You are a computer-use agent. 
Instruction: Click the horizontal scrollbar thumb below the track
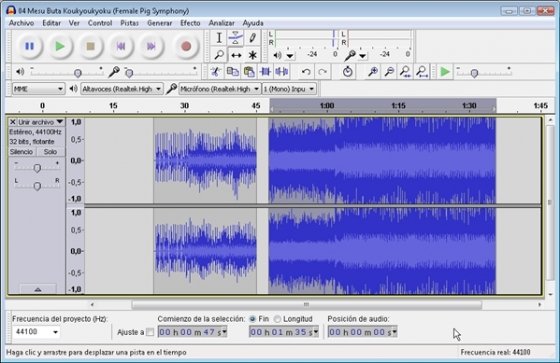point(306,305)
